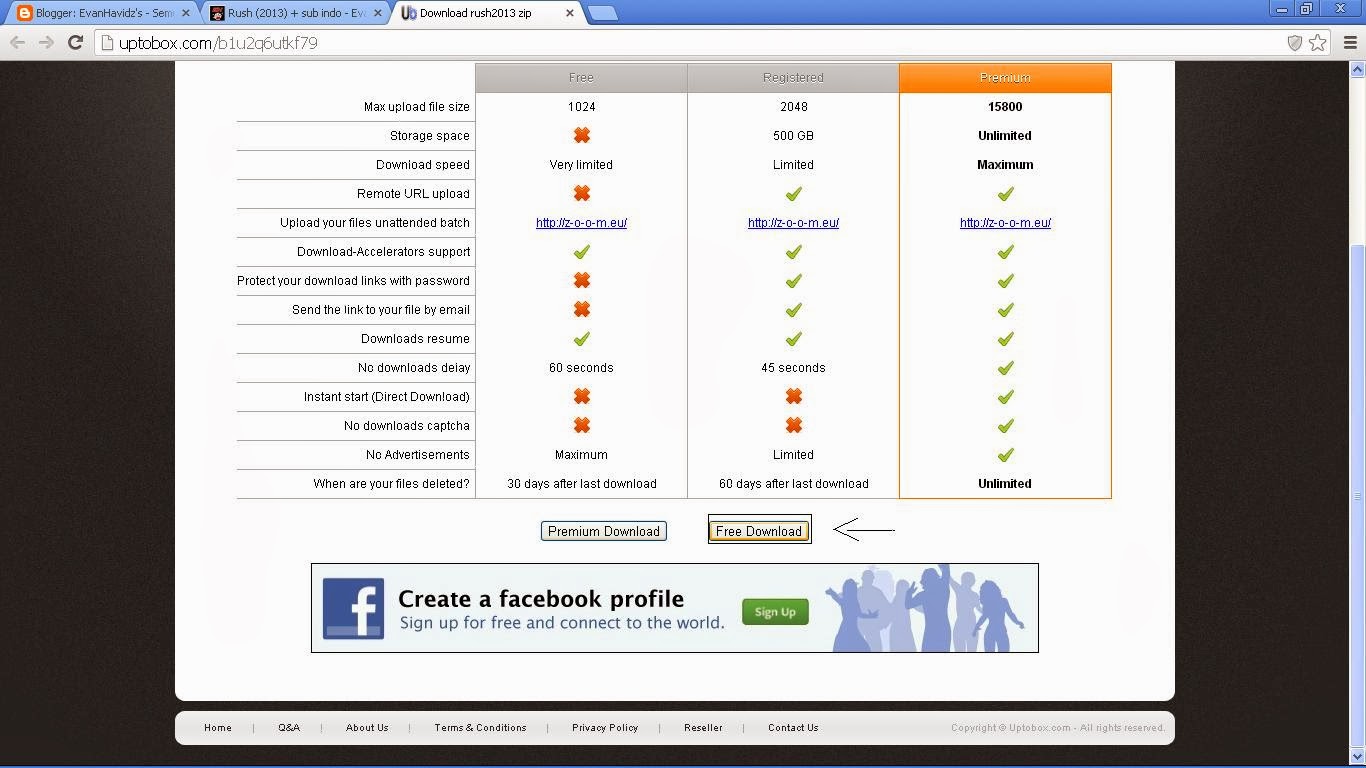Screen dimensions: 1366x768
Task: Click the Premium column header
Action: coord(1005,77)
